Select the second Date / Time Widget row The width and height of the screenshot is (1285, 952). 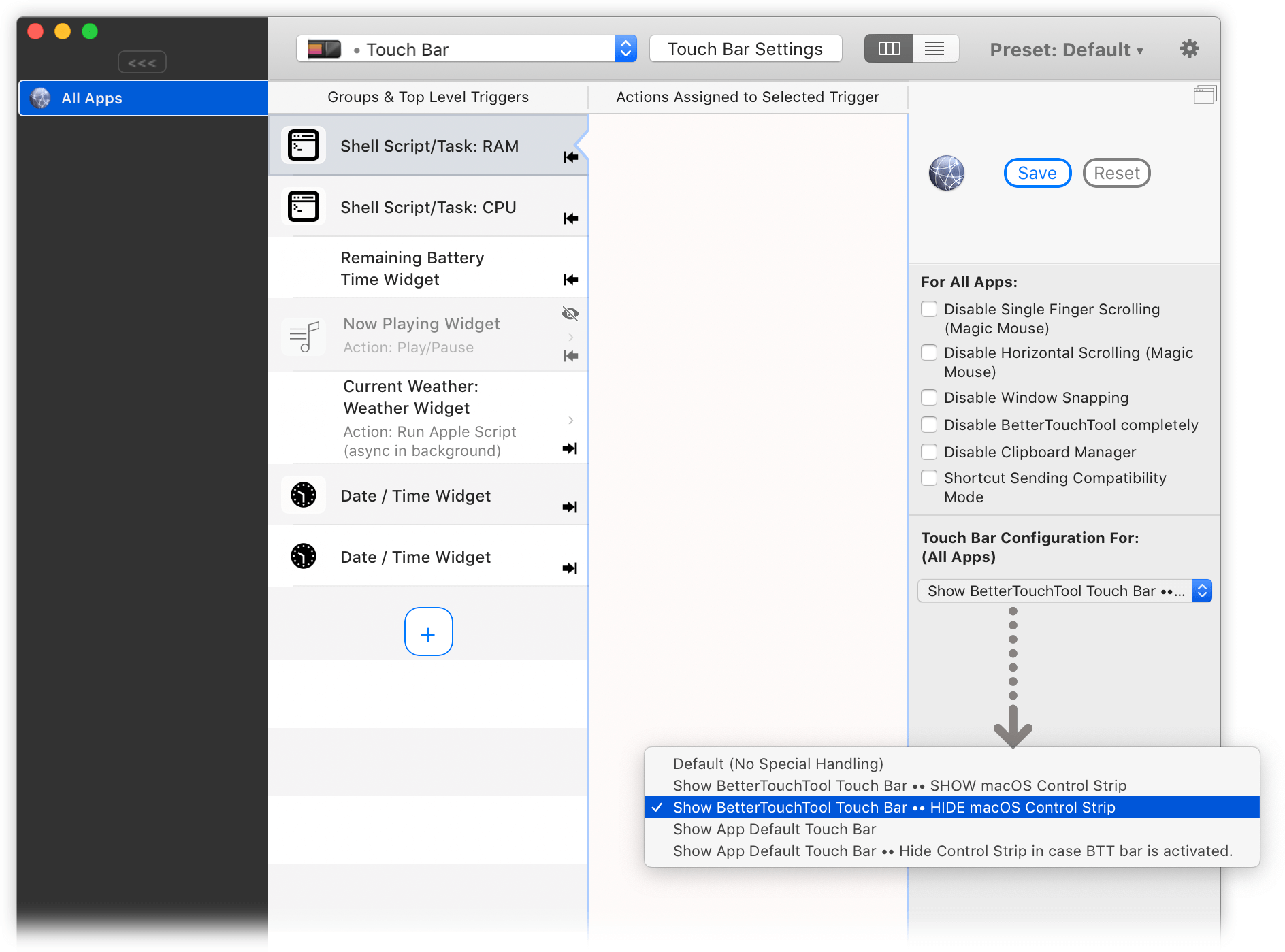428,557
